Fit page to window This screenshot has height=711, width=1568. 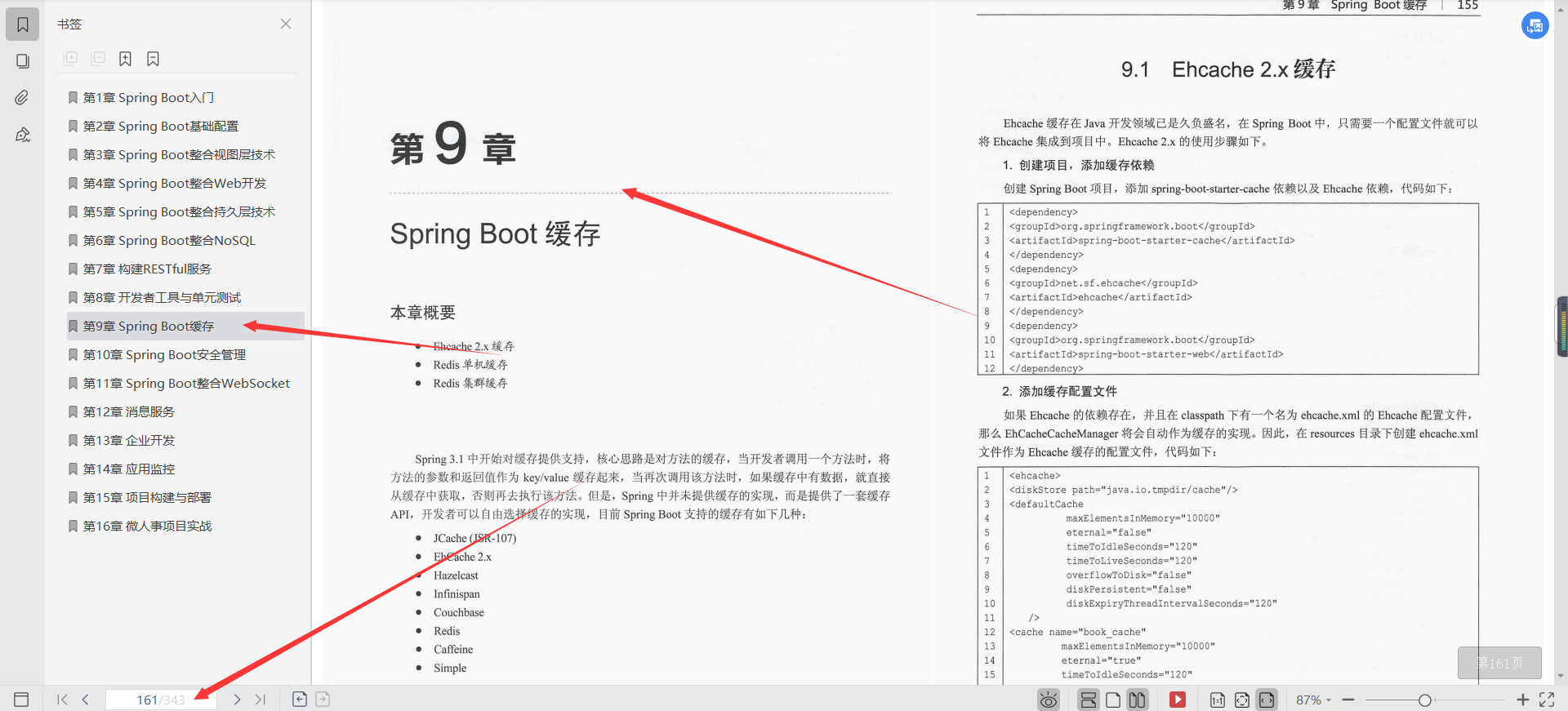point(1242,700)
